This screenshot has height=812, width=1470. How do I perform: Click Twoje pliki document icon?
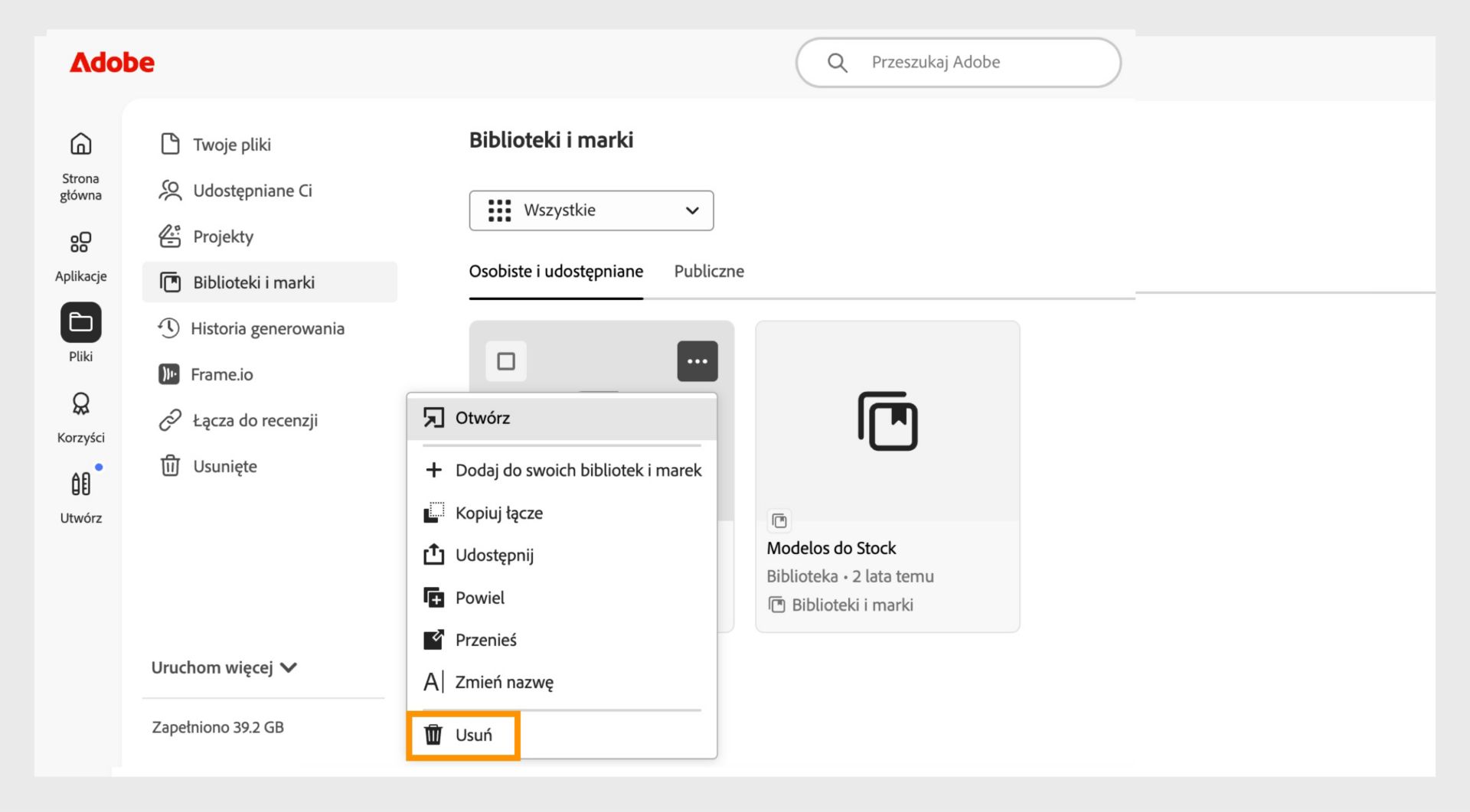tap(170, 144)
